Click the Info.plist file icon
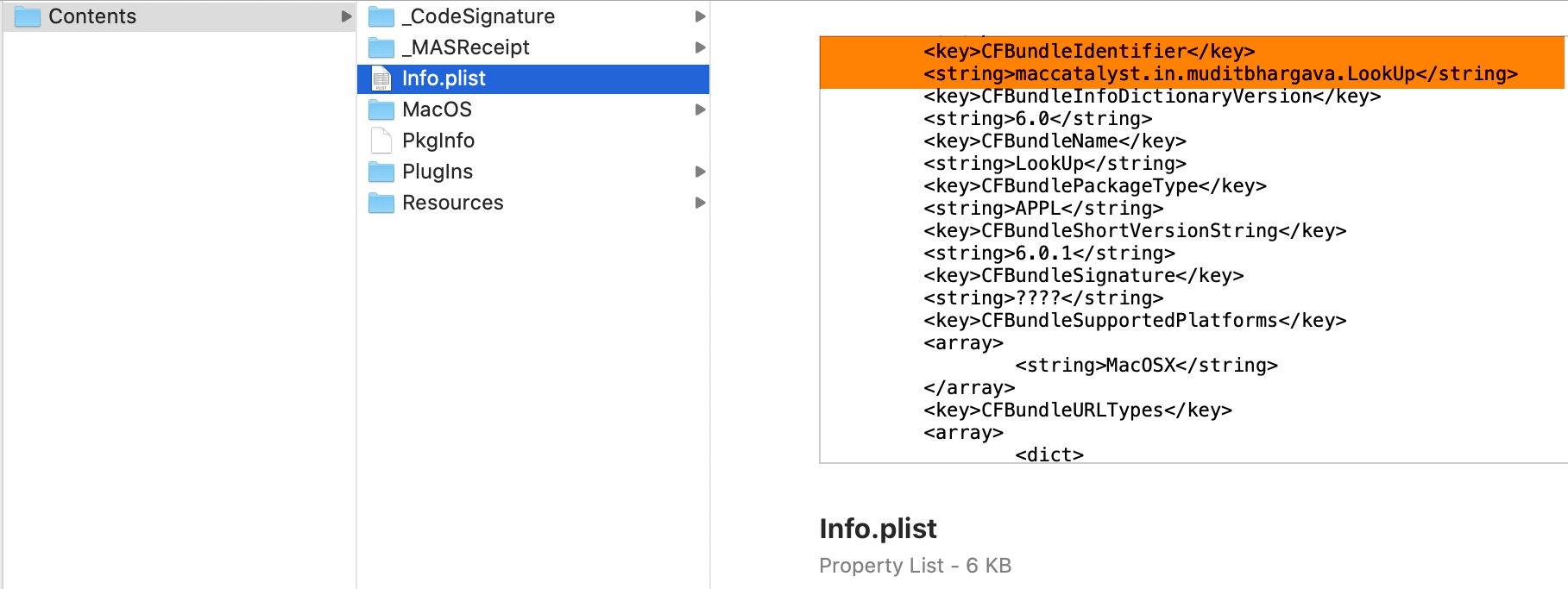 click(x=381, y=78)
